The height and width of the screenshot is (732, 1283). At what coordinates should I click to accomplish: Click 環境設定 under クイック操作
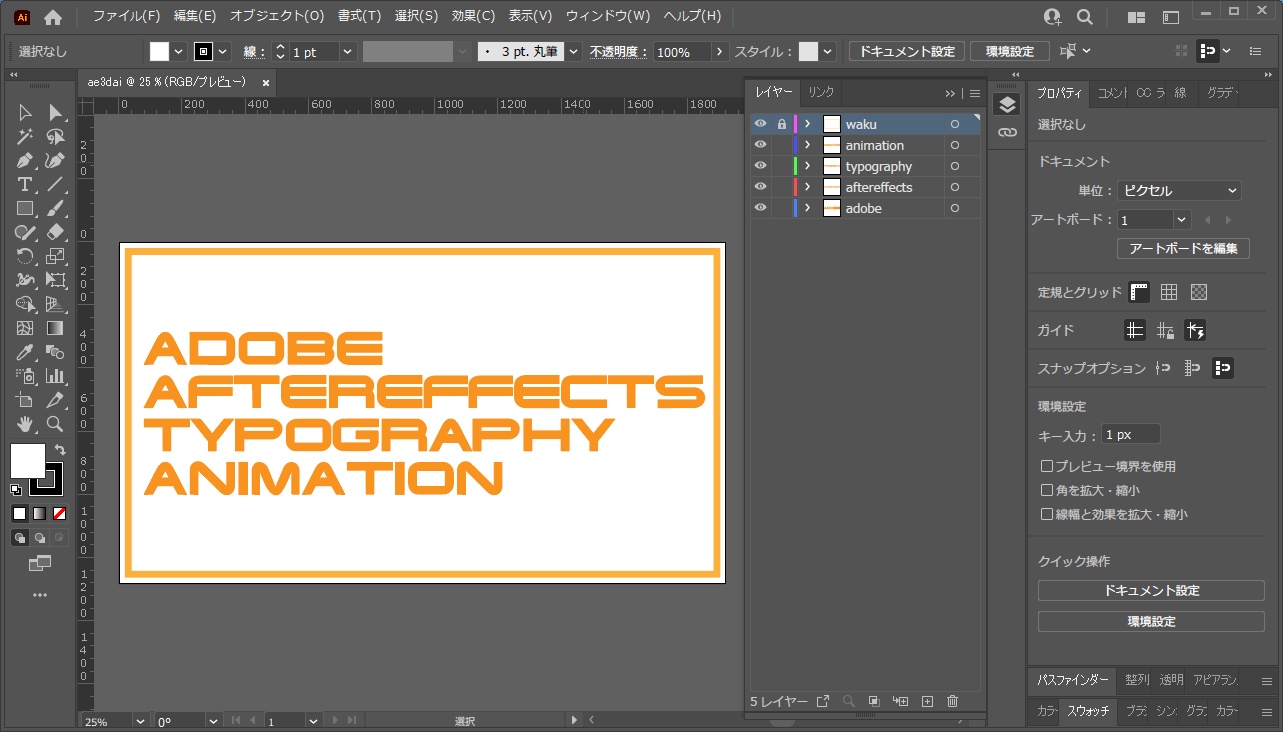1151,621
